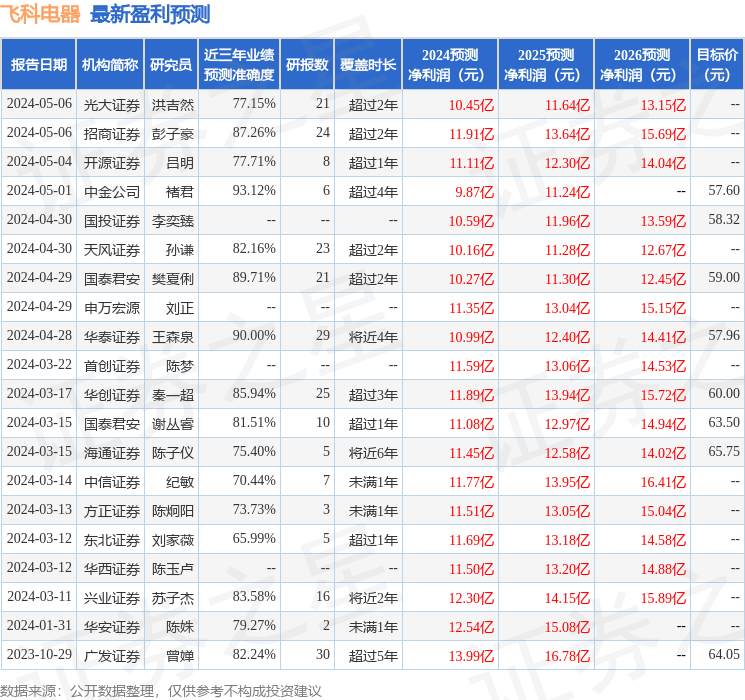Click the 目标价(元) column header
Image resolution: width=745 pixels, height=700 pixels.
click(x=717, y=65)
